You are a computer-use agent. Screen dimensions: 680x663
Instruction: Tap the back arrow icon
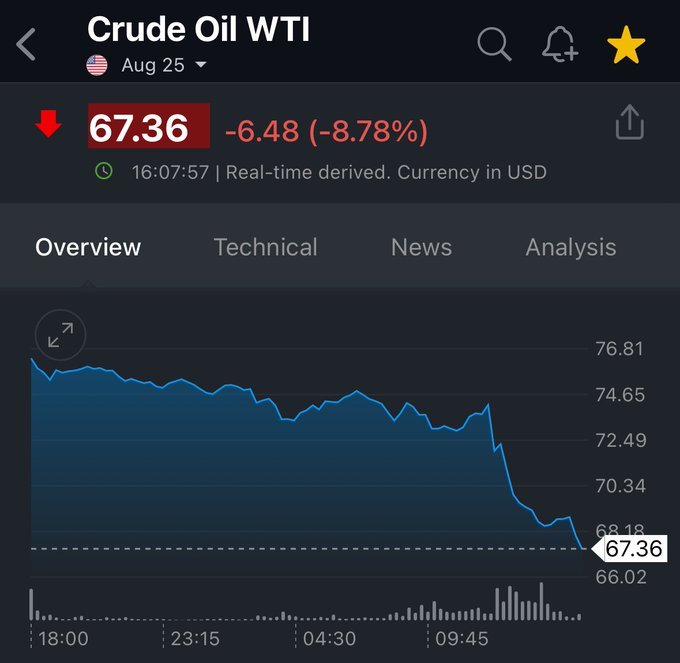[26, 44]
